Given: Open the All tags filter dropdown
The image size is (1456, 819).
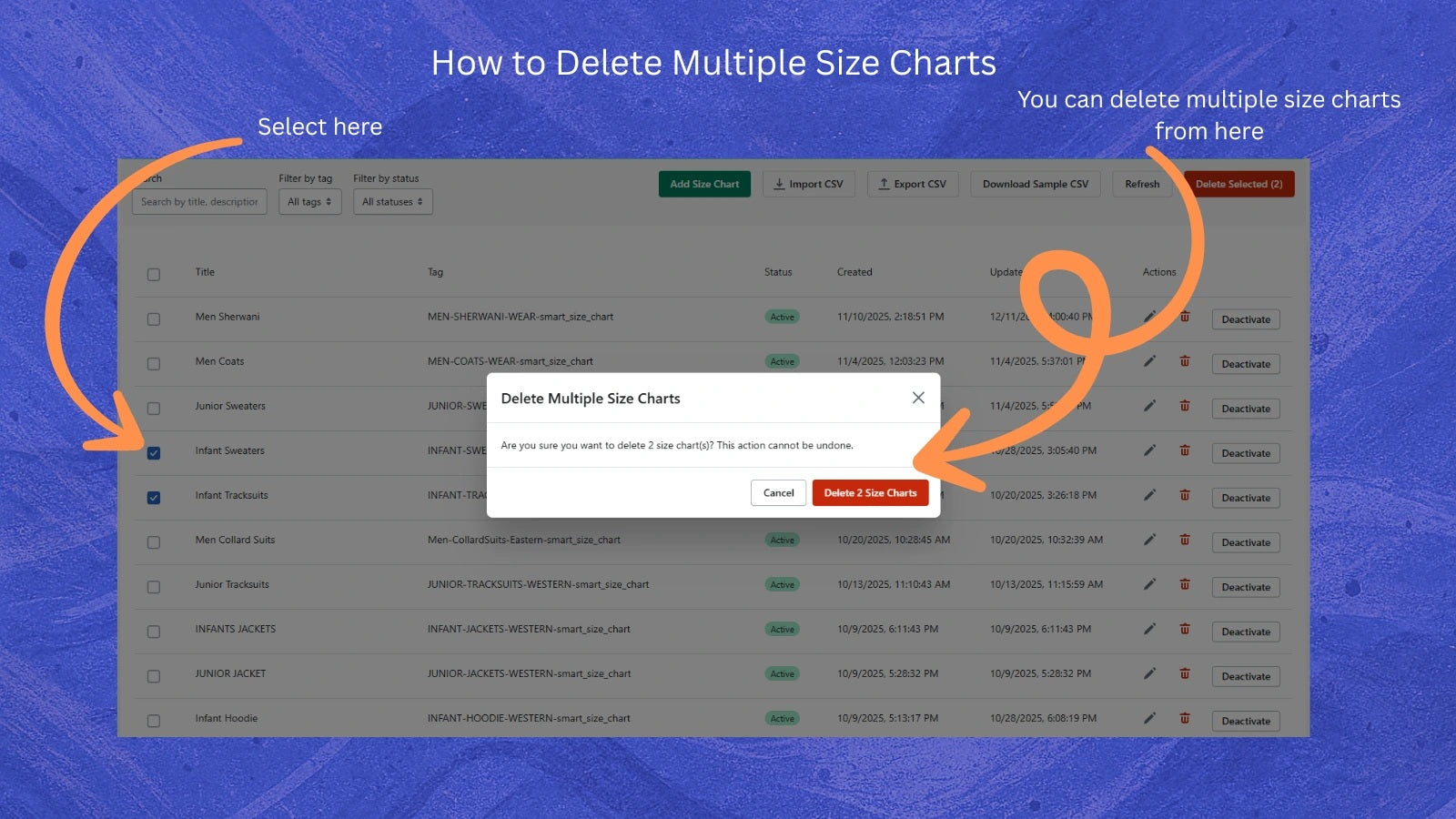Looking at the screenshot, I should click(309, 201).
